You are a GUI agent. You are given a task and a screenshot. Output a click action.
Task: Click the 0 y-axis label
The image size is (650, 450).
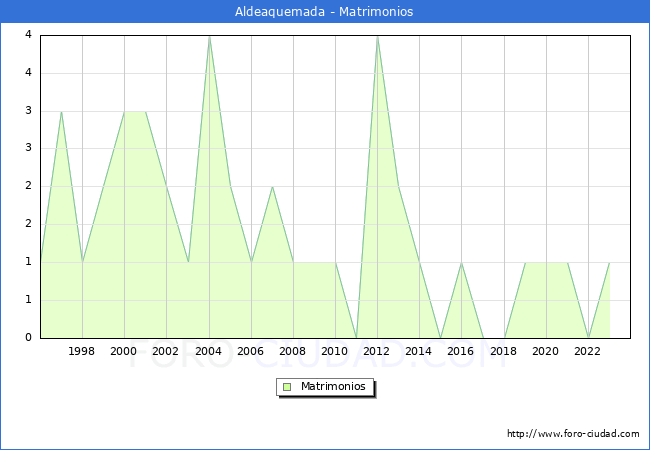click(28, 337)
